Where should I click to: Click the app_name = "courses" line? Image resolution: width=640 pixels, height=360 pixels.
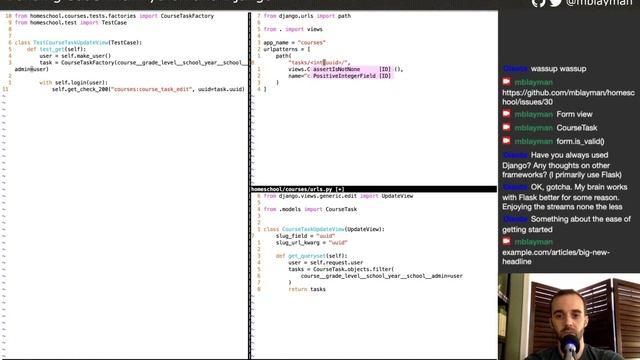(x=294, y=42)
